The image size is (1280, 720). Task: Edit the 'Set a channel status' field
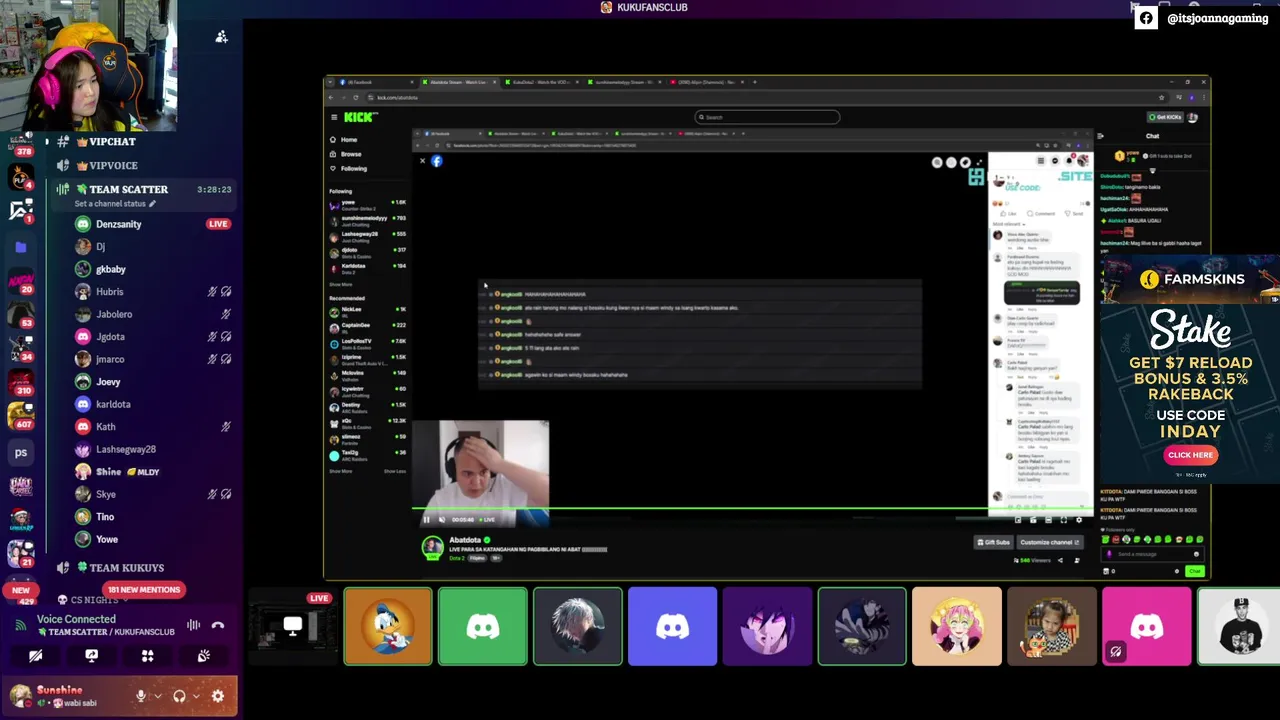point(115,204)
